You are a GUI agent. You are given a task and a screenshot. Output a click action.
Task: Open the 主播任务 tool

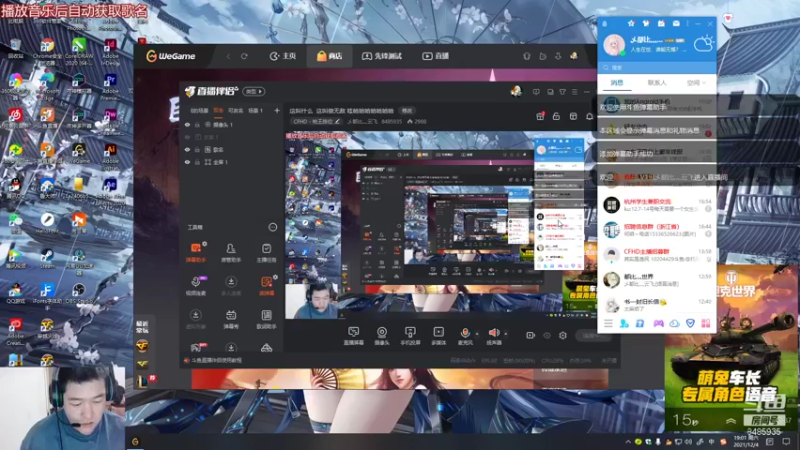point(266,252)
